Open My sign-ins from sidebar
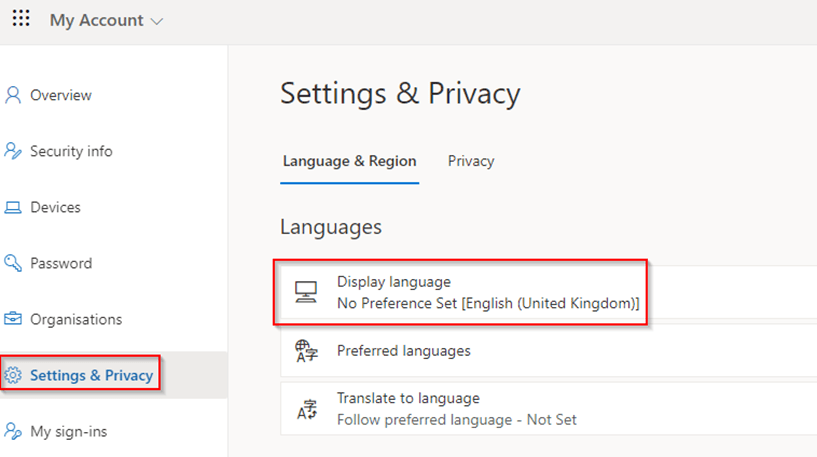Screen dimensions: 817x457 click(68, 432)
